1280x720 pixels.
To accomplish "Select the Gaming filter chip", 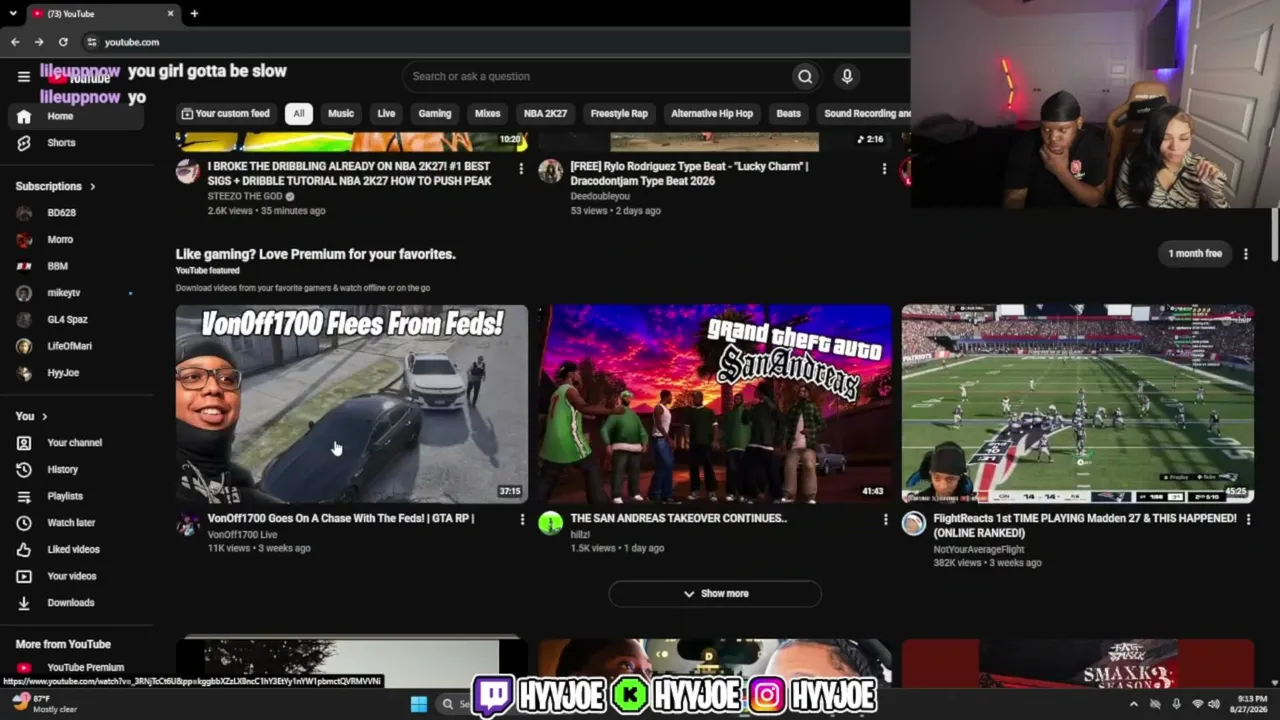I will (x=435, y=114).
